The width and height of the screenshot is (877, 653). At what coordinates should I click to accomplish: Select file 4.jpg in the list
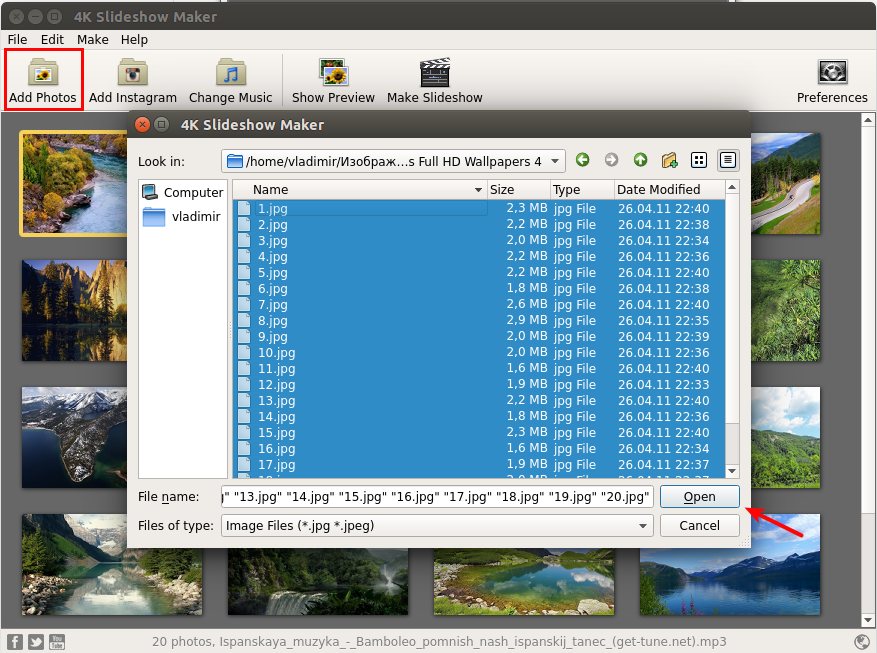(x=479, y=257)
